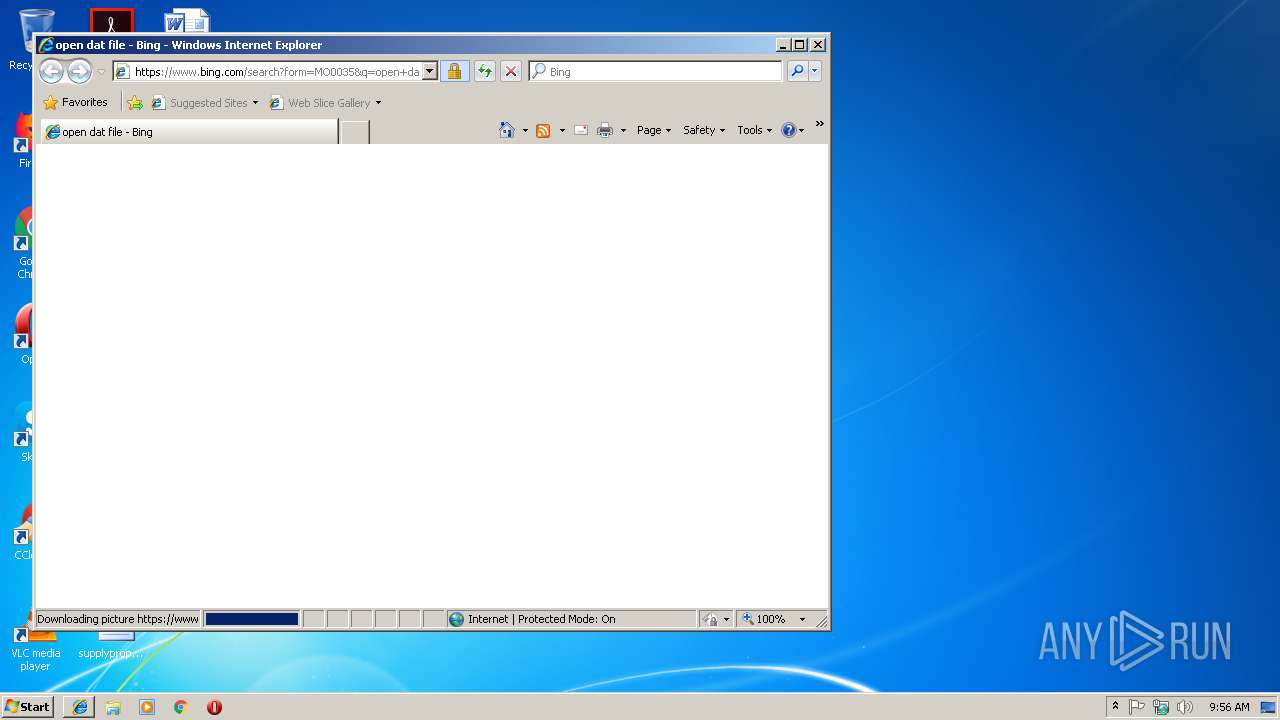The image size is (1280, 720).
Task: Expand the Print dropdown arrow
Action: point(623,131)
